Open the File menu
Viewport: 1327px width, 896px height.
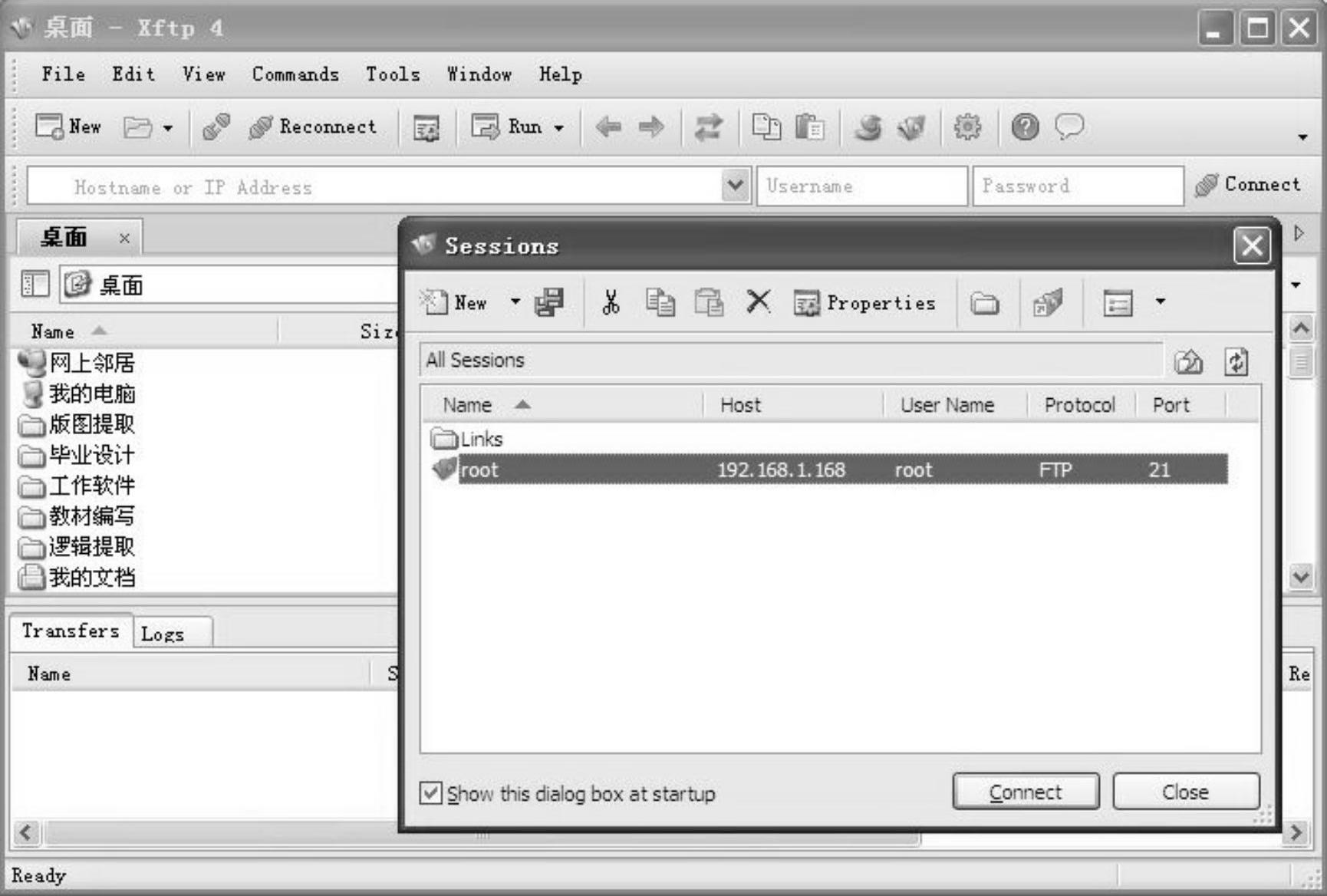64,74
